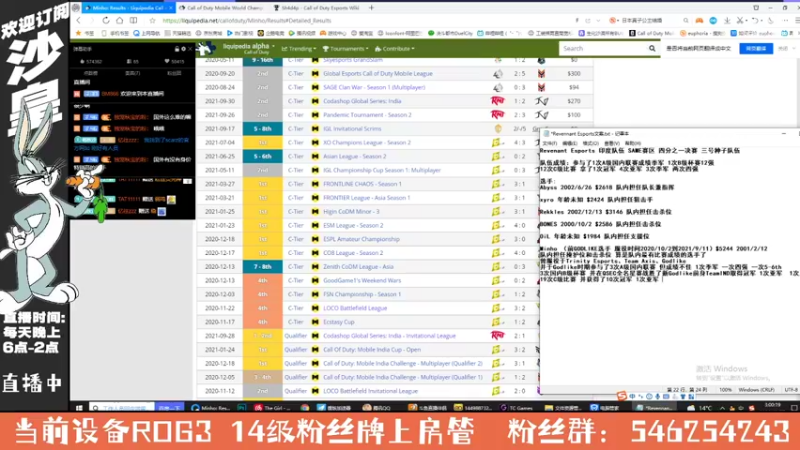Click the address bar URL
Image resolution: width=800 pixels, height=450 pixels.
pyautogui.click(x=247, y=20)
